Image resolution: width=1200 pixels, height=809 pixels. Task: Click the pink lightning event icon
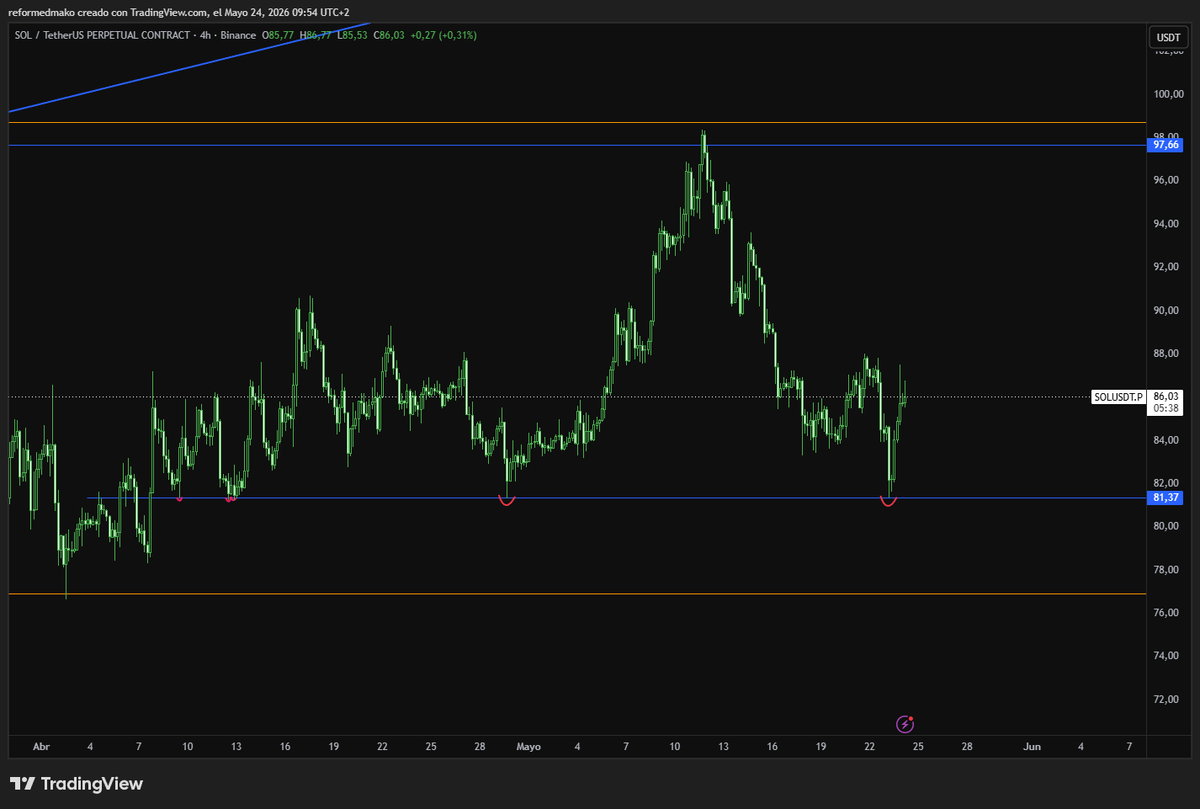(x=905, y=723)
